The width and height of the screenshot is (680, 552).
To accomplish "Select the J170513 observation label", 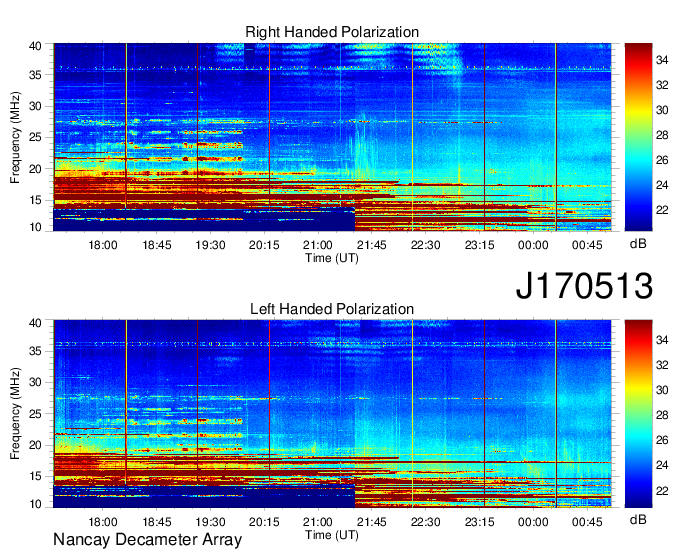I will point(584,285).
